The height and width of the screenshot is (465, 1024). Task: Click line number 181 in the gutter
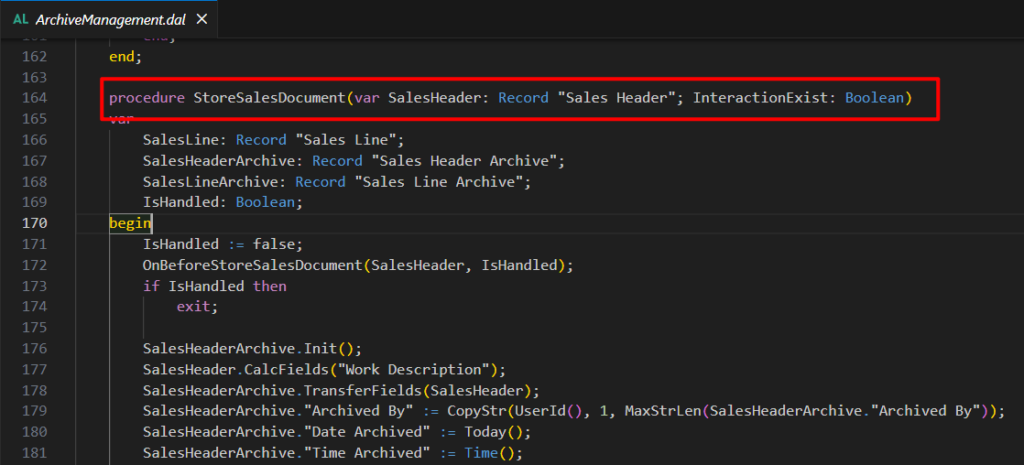pos(34,452)
